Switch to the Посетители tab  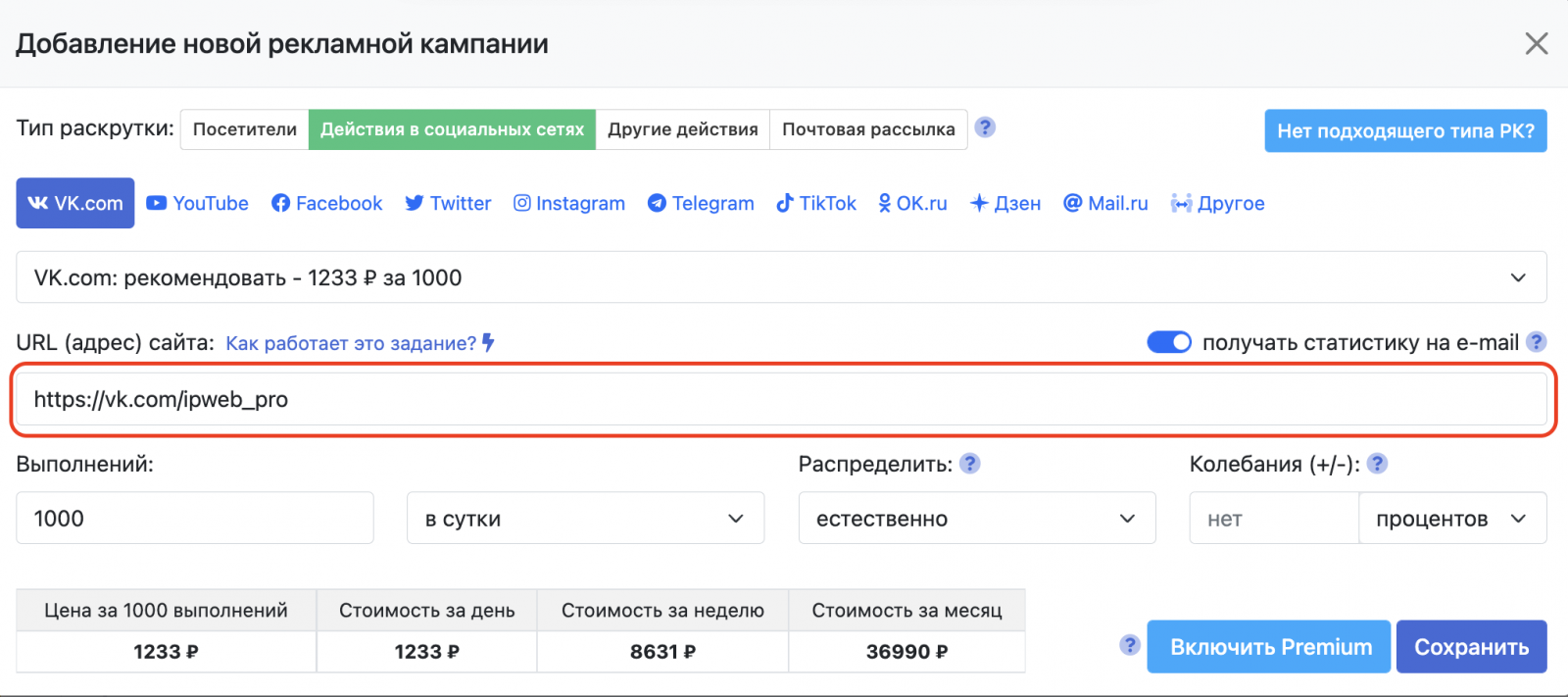[x=245, y=129]
